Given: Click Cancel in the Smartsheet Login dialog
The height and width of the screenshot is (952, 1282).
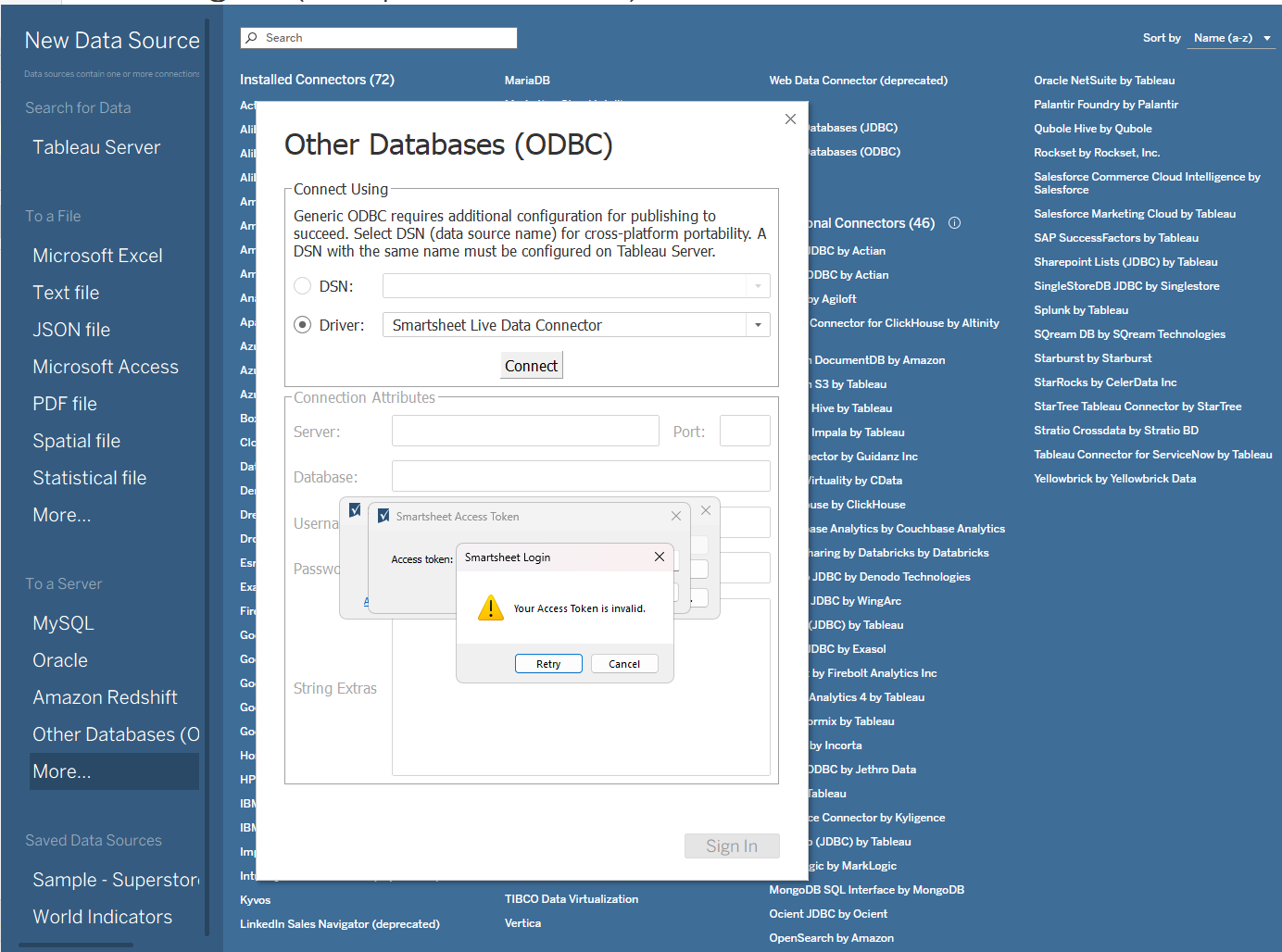Looking at the screenshot, I should coord(624,664).
